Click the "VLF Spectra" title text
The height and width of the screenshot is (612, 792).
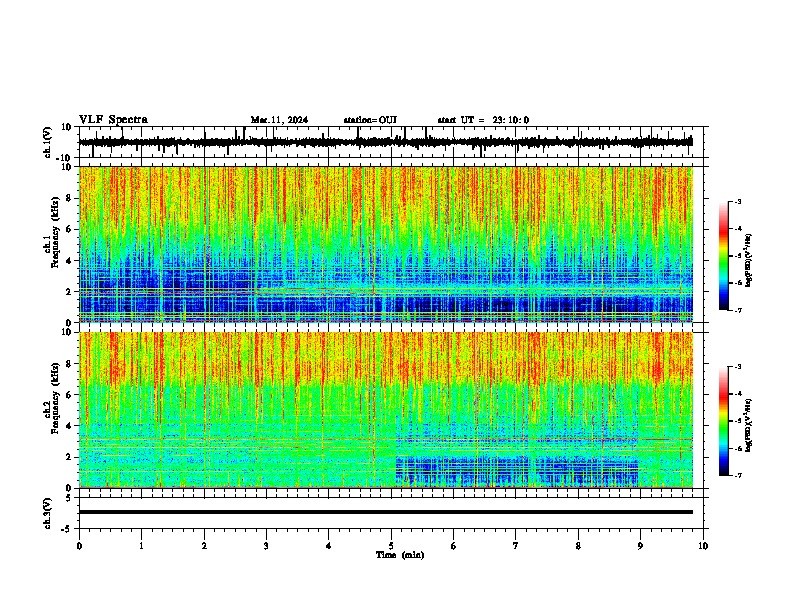pos(114,120)
